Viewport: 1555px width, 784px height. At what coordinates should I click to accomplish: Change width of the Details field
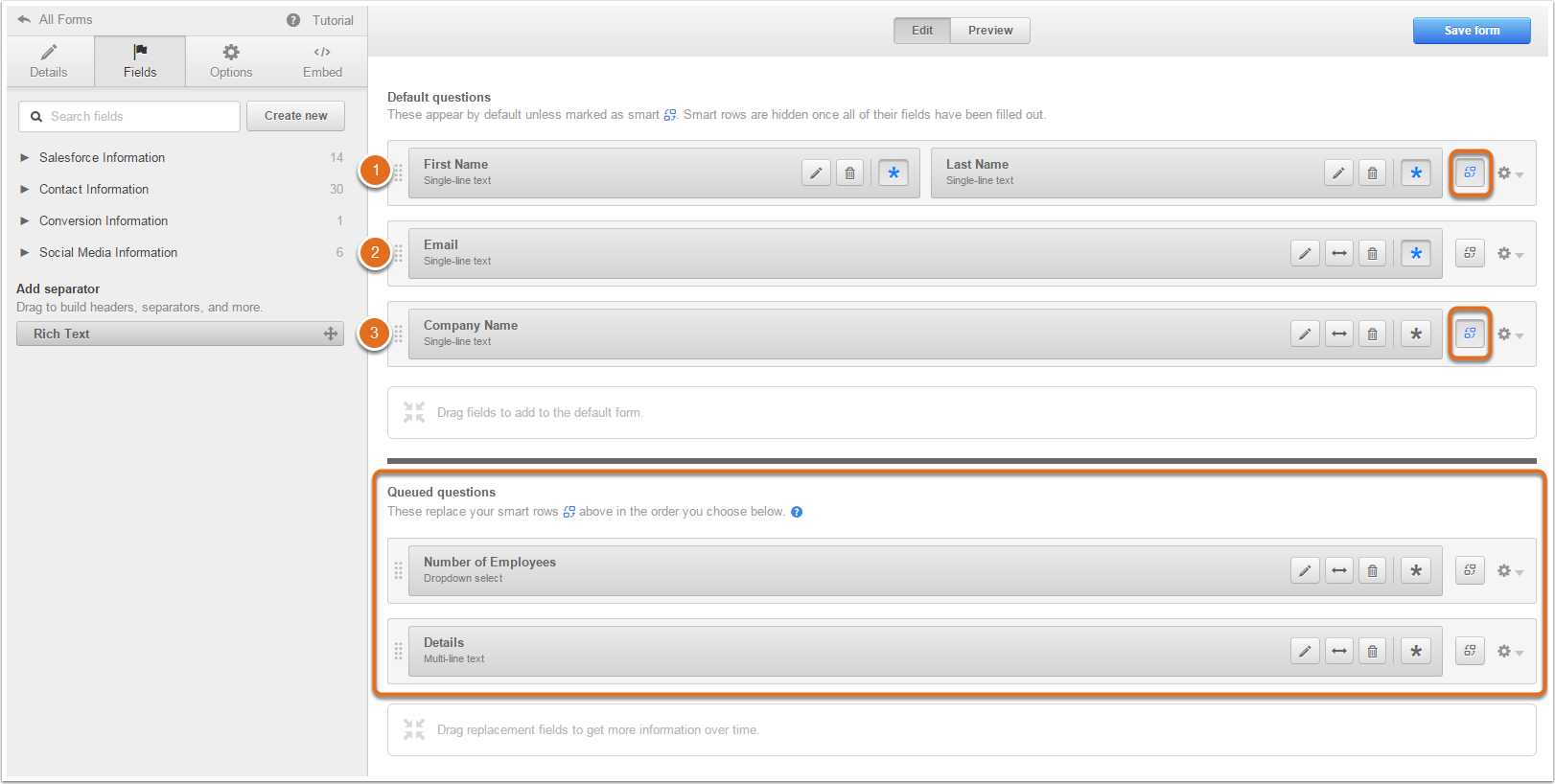coord(1339,651)
